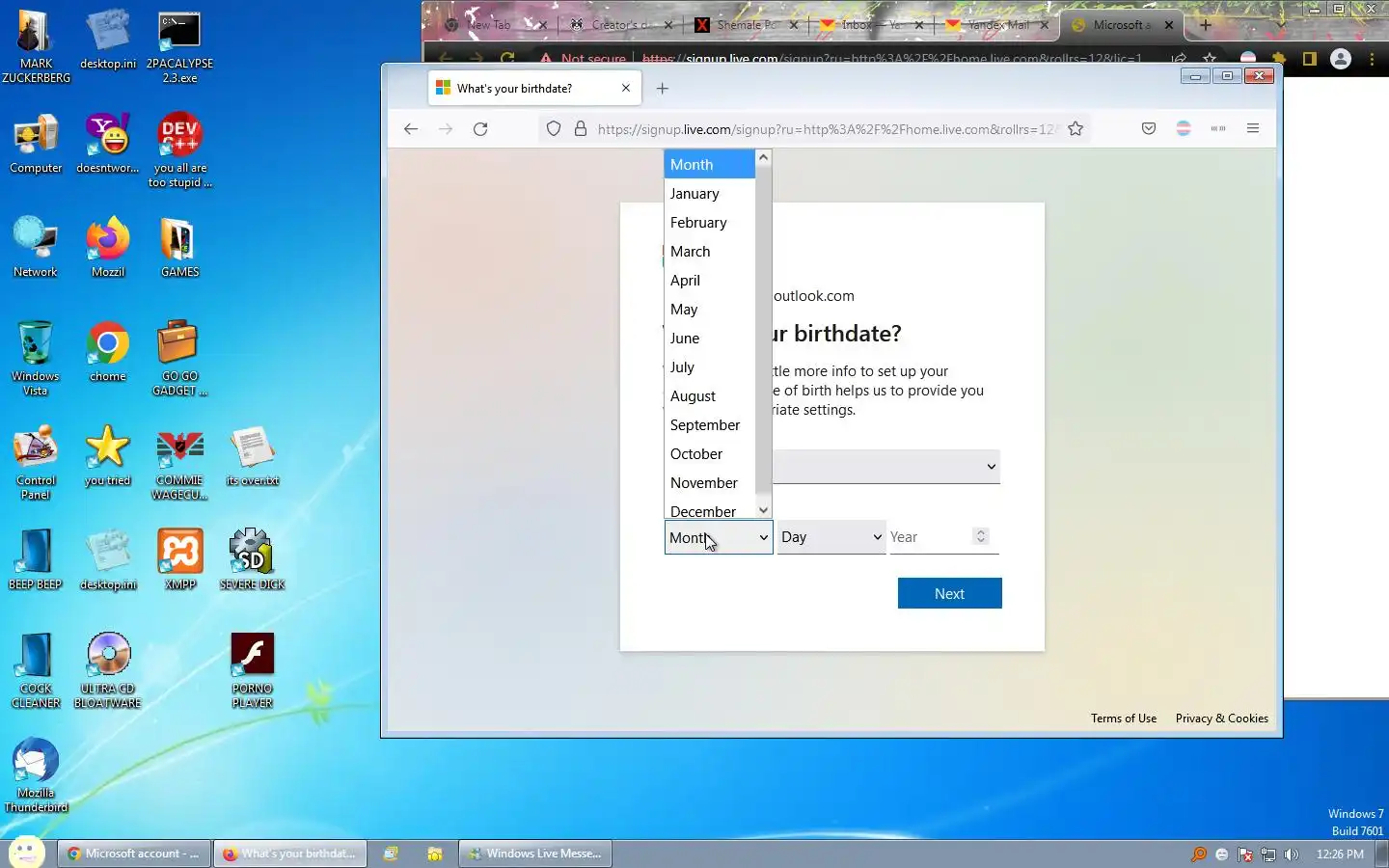Screen dimensions: 1389x868
Task: Open a new Firefox tab
Action: (663, 89)
